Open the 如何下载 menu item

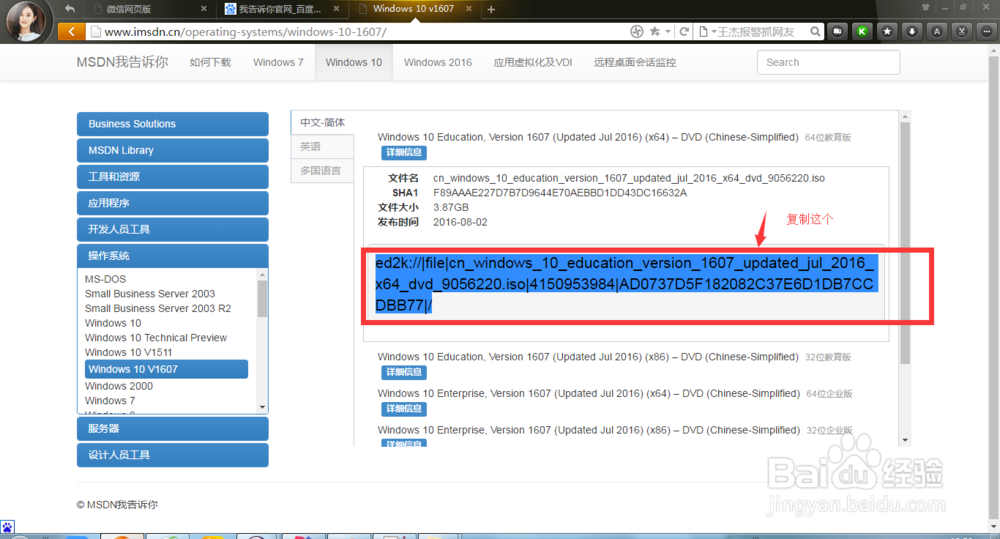[x=210, y=63]
